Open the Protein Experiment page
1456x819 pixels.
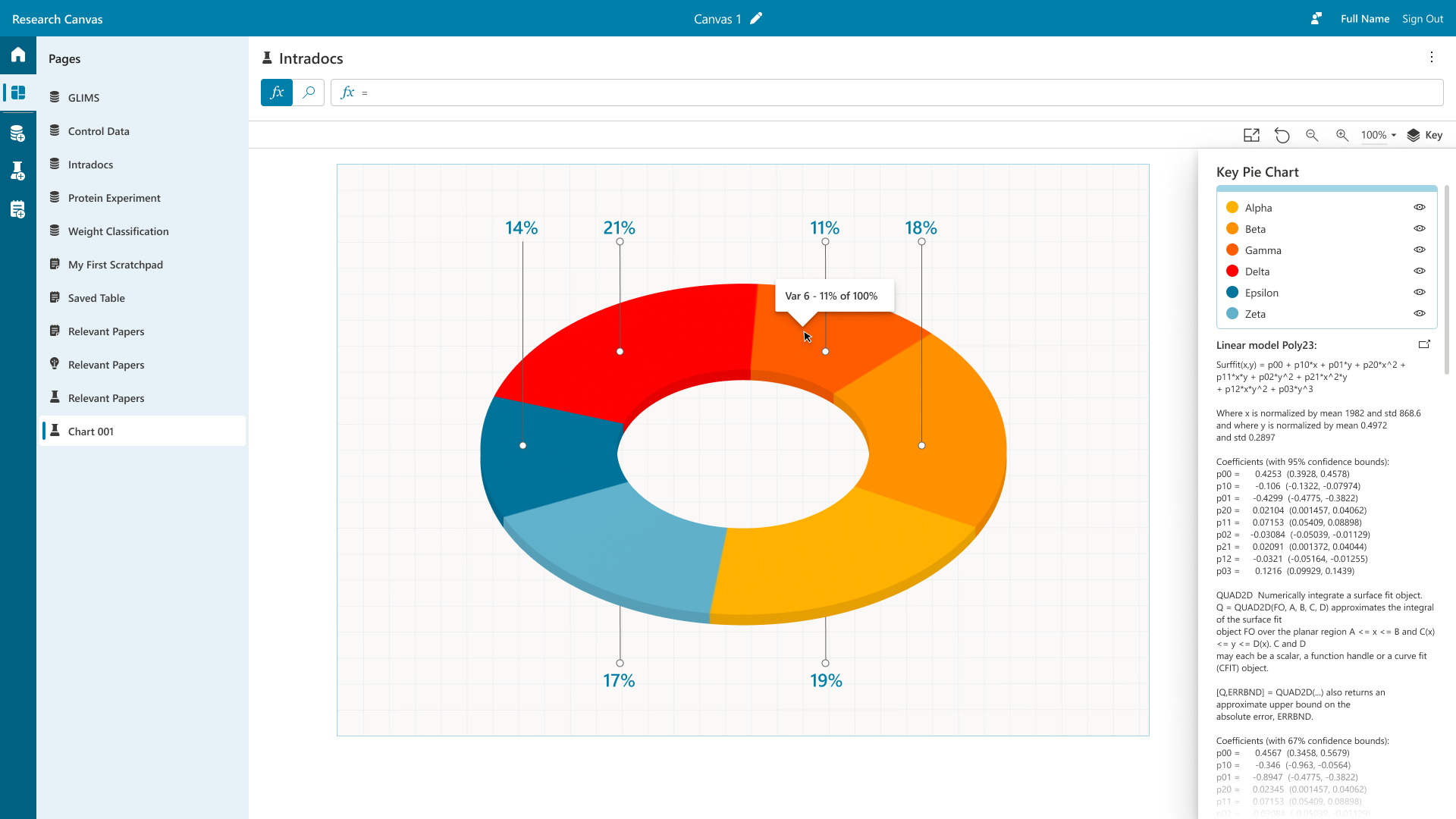[x=114, y=198]
